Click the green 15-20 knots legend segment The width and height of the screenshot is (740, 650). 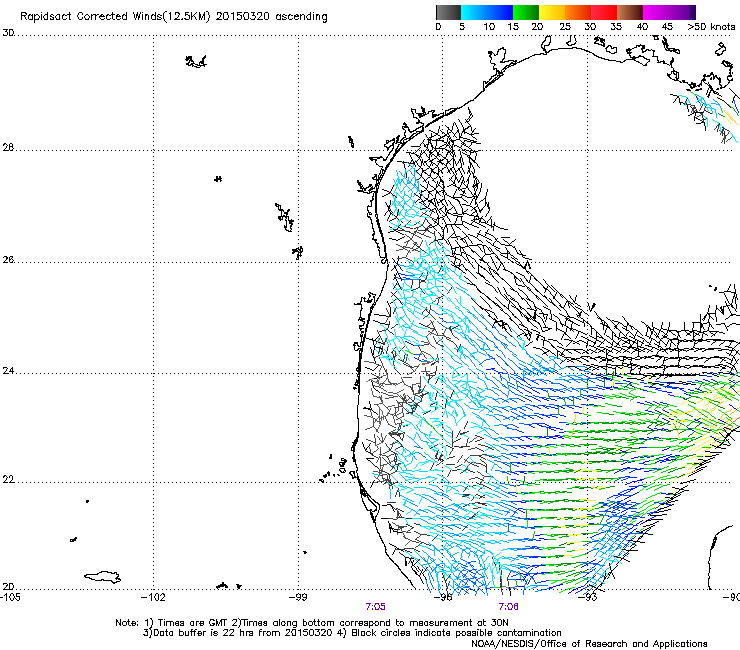[526, 12]
